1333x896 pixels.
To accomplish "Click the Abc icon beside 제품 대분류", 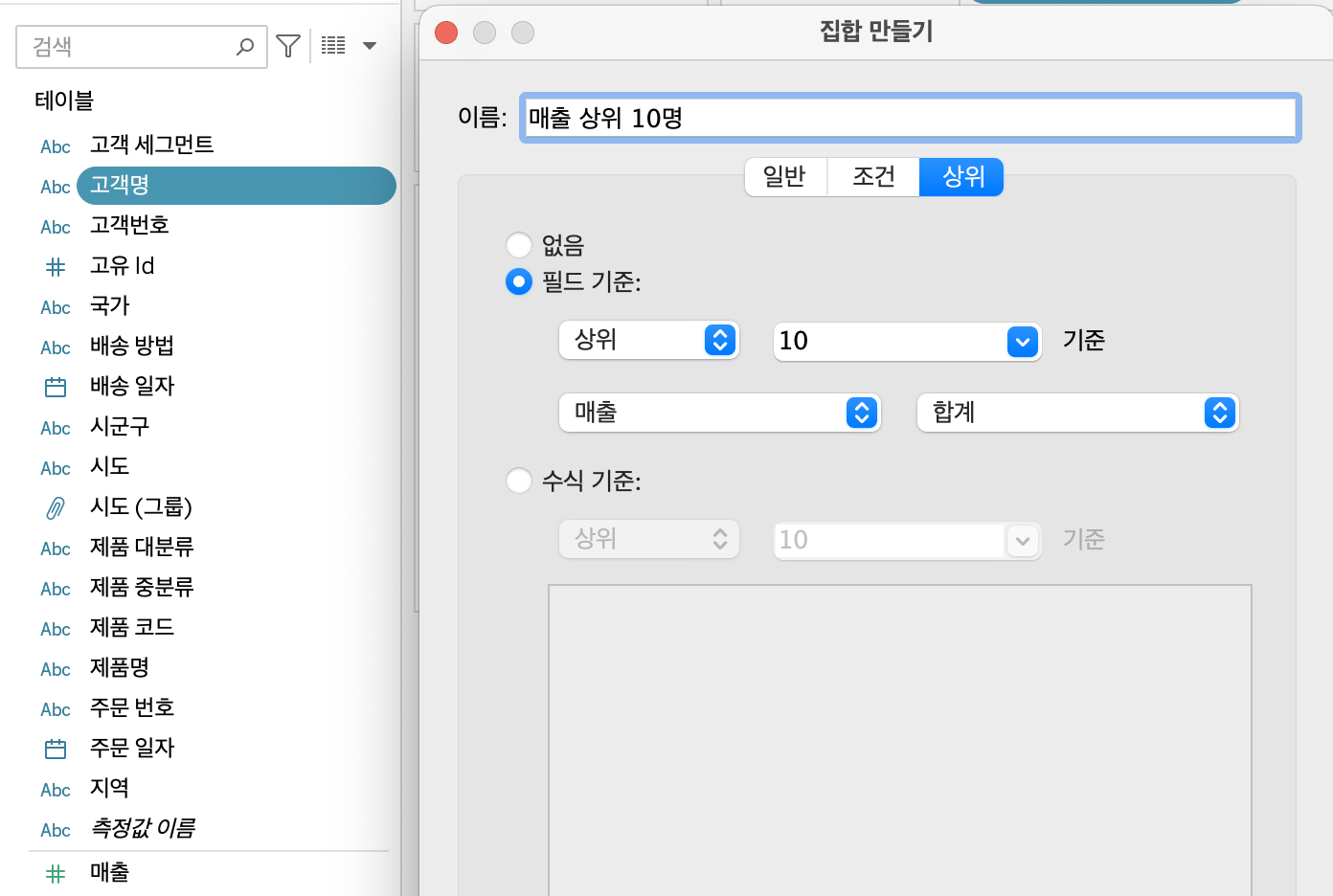I will coord(56,549).
